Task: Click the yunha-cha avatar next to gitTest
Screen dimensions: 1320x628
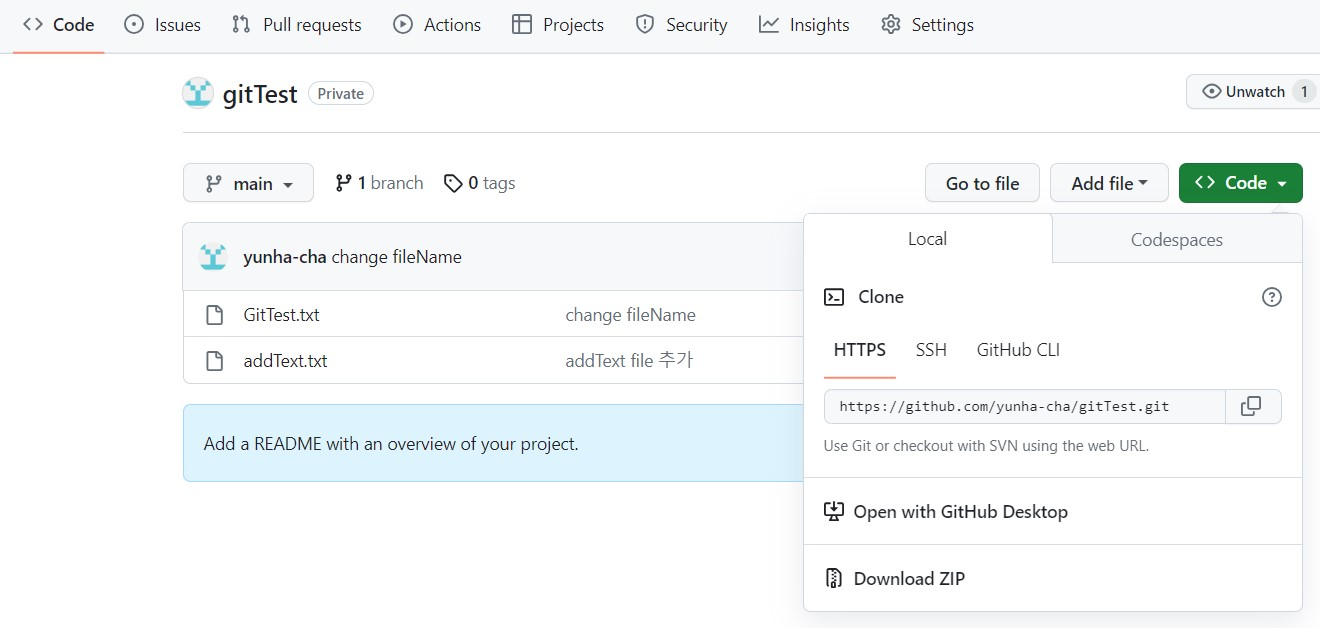Action: click(x=198, y=93)
